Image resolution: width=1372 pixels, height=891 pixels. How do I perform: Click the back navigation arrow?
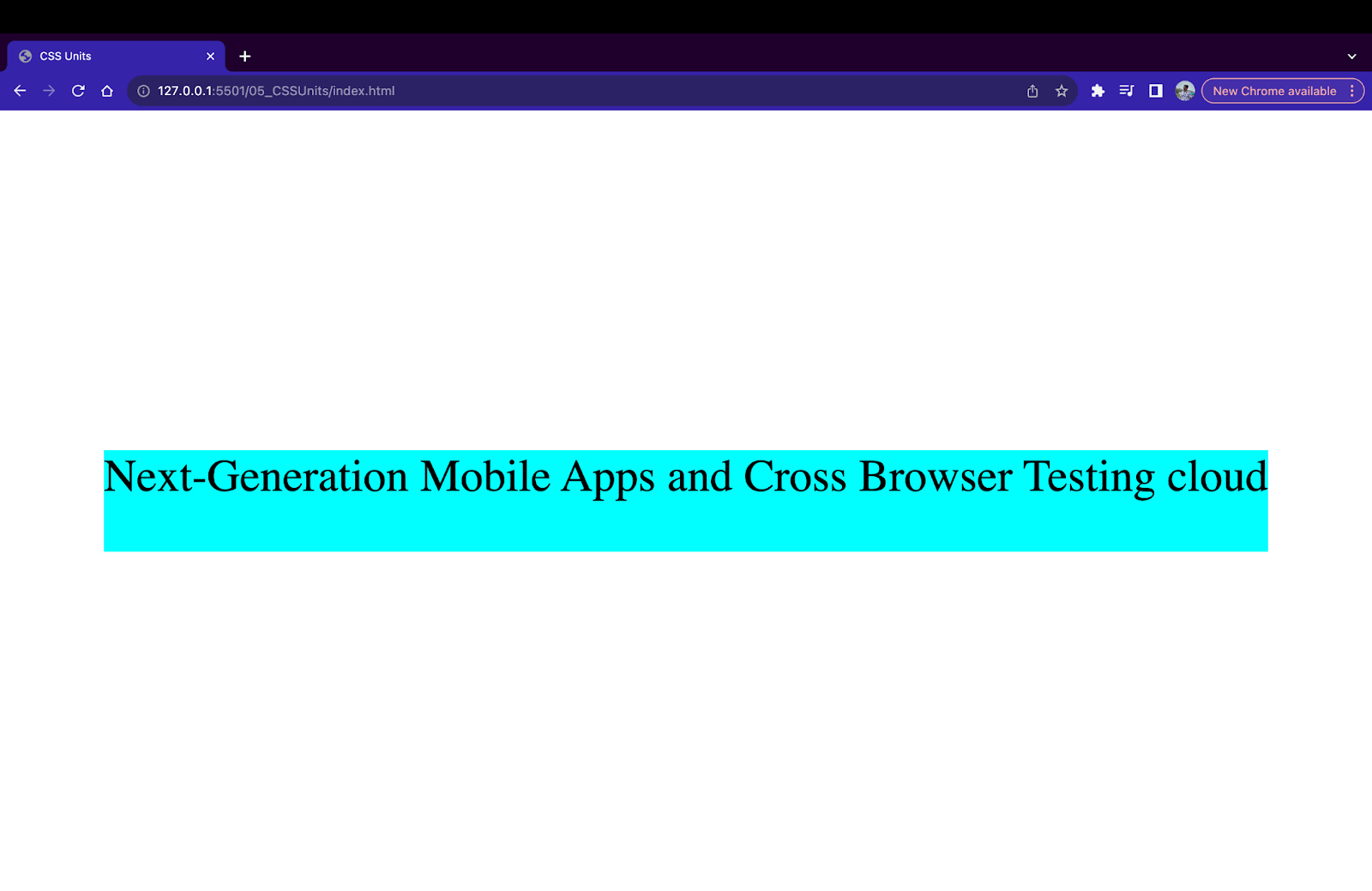(20, 90)
